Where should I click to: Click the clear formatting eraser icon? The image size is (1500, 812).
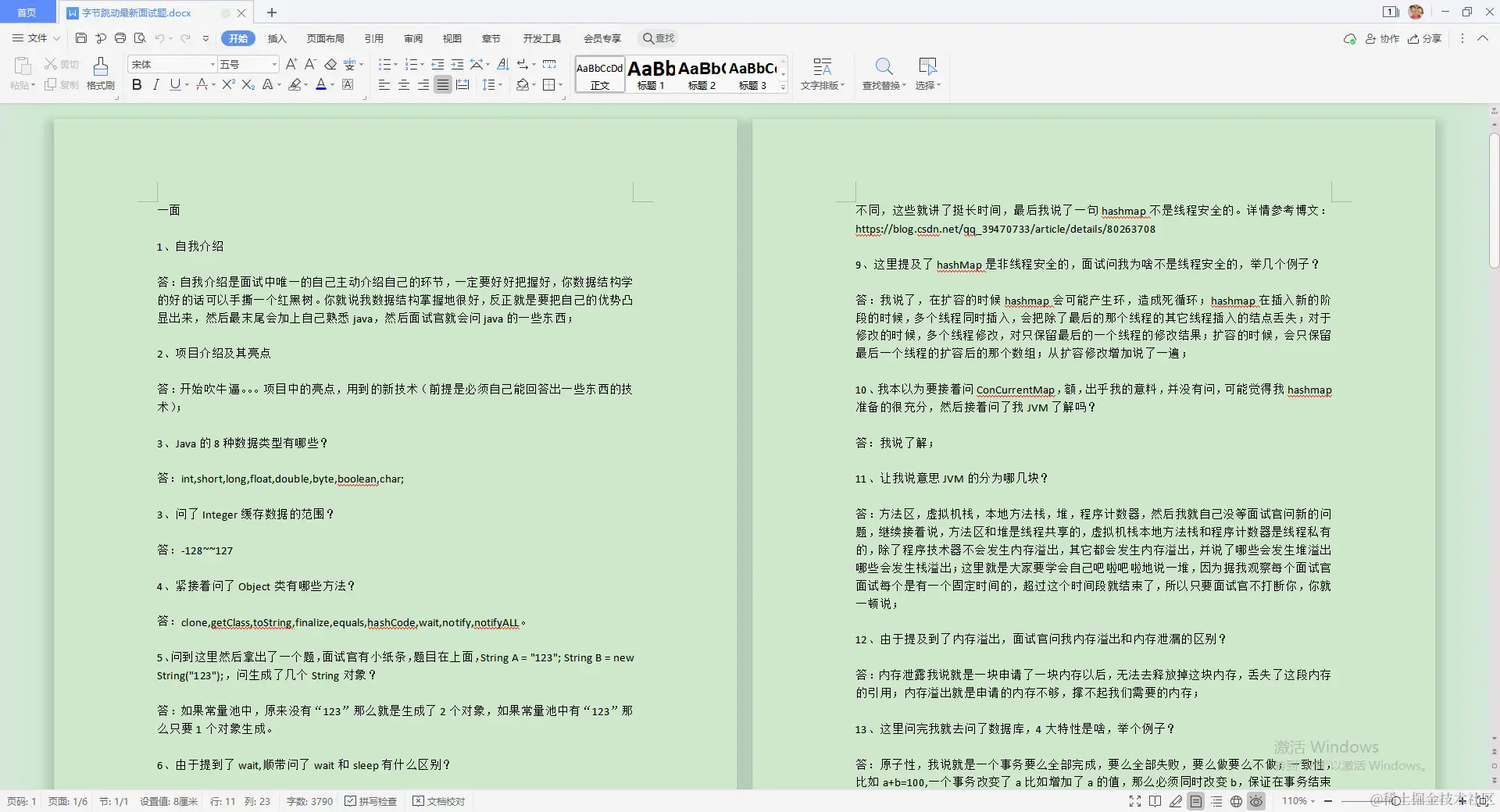pyautogui.click(x=331, y=64)
